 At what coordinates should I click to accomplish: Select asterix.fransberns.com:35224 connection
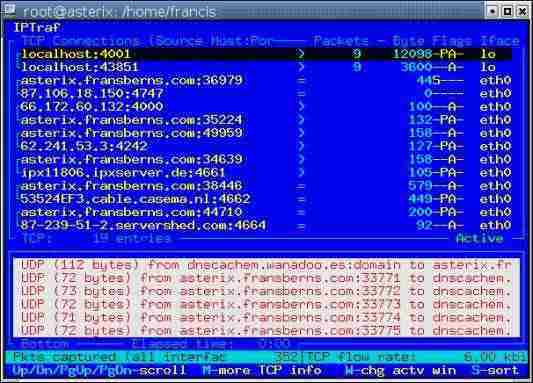tap(265, 120)
